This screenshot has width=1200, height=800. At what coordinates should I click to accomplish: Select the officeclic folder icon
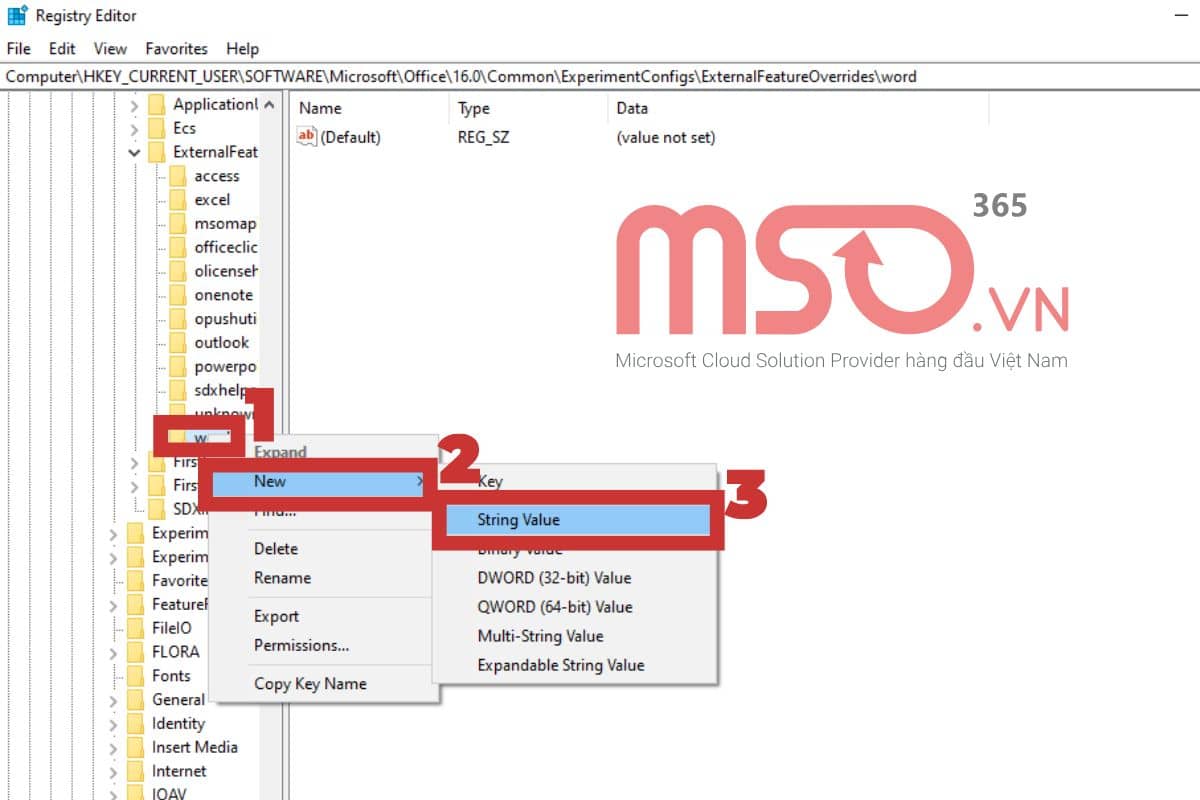coord(177,247)
